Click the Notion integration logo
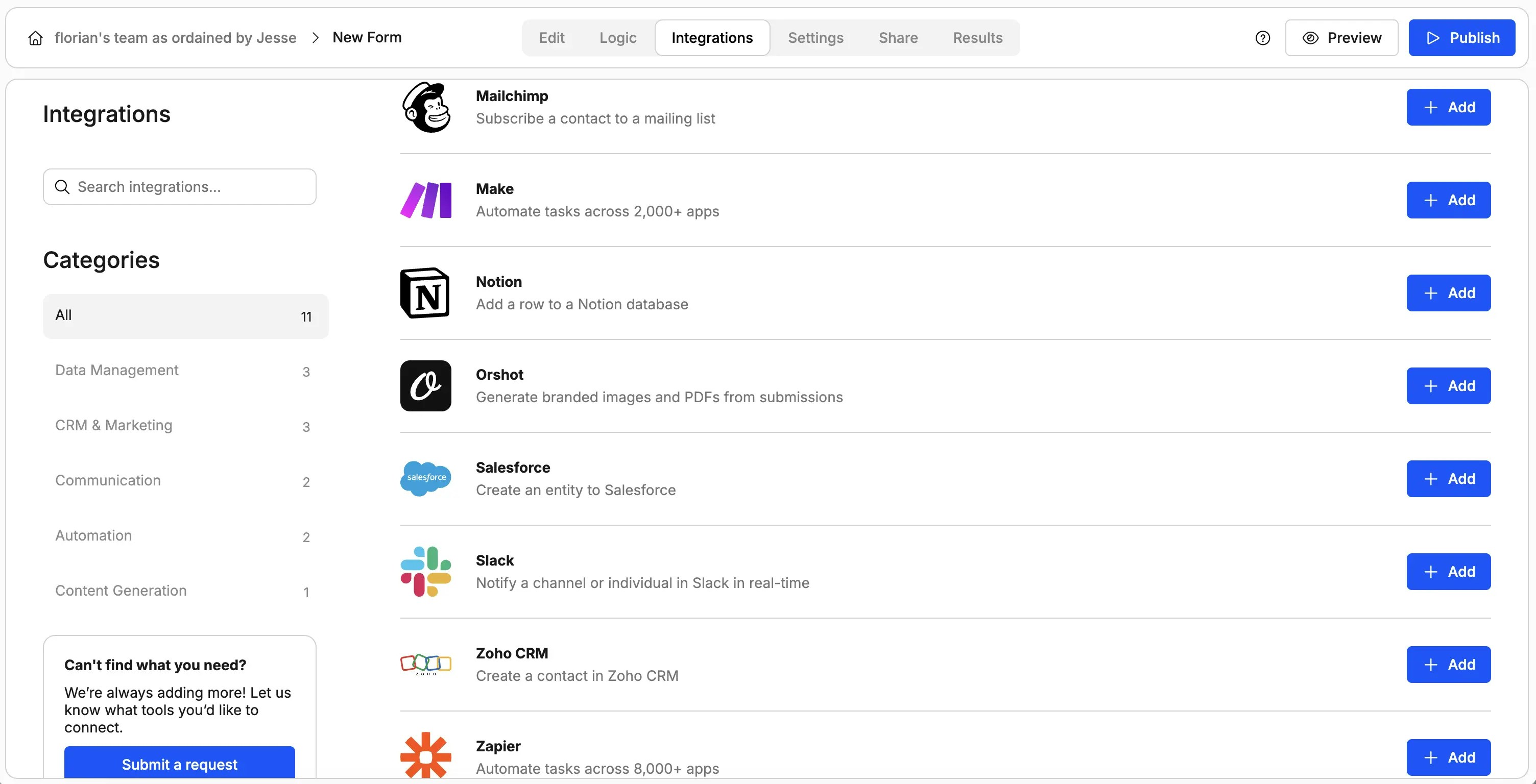Viewport: 1536px width, 784px height. click(x=425, y=293)
